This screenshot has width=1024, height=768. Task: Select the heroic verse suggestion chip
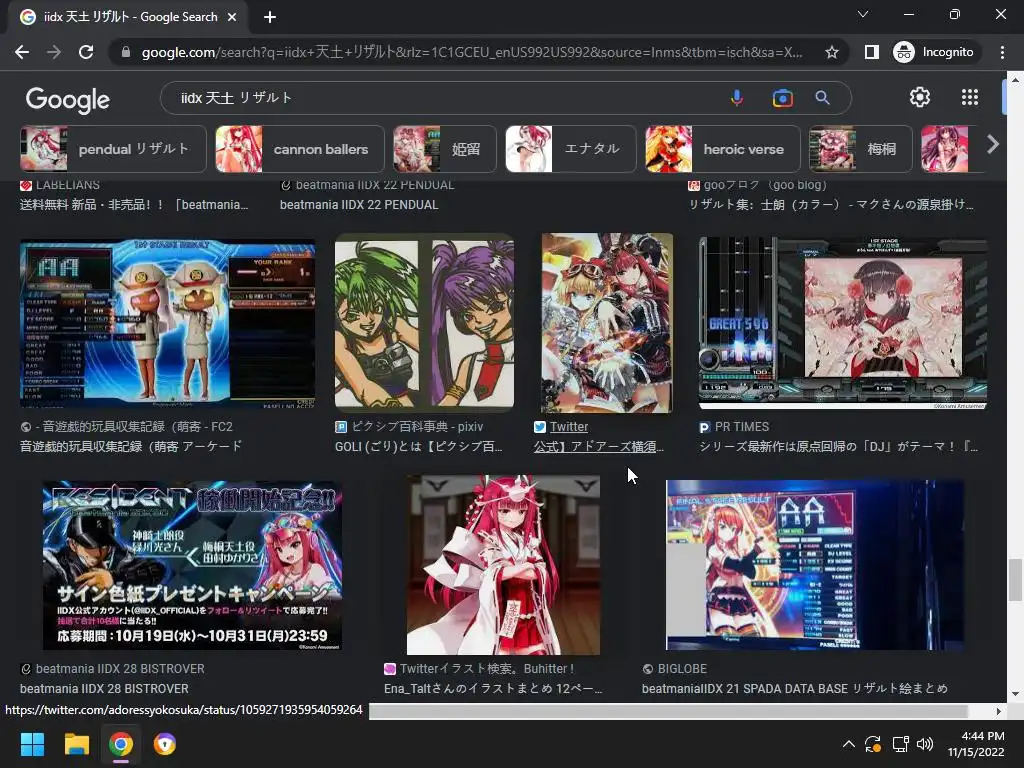click(x=722, y=149)
